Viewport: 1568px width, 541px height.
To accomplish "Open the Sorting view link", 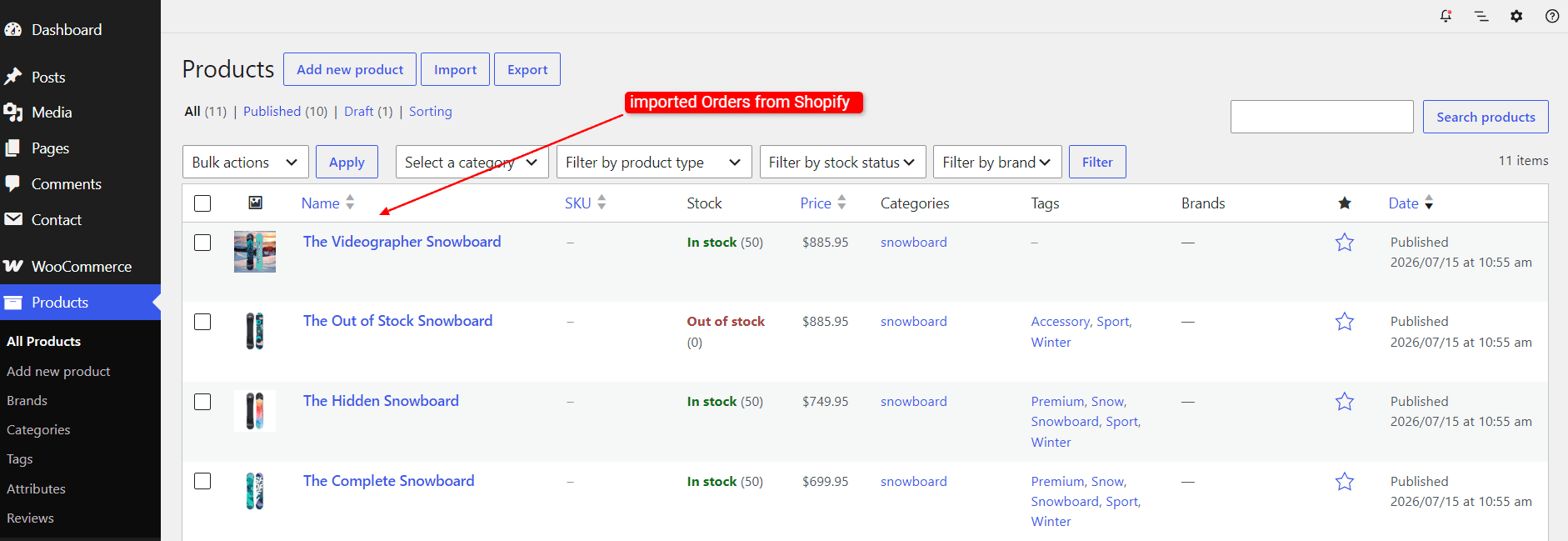I will (x=431, y=111).
